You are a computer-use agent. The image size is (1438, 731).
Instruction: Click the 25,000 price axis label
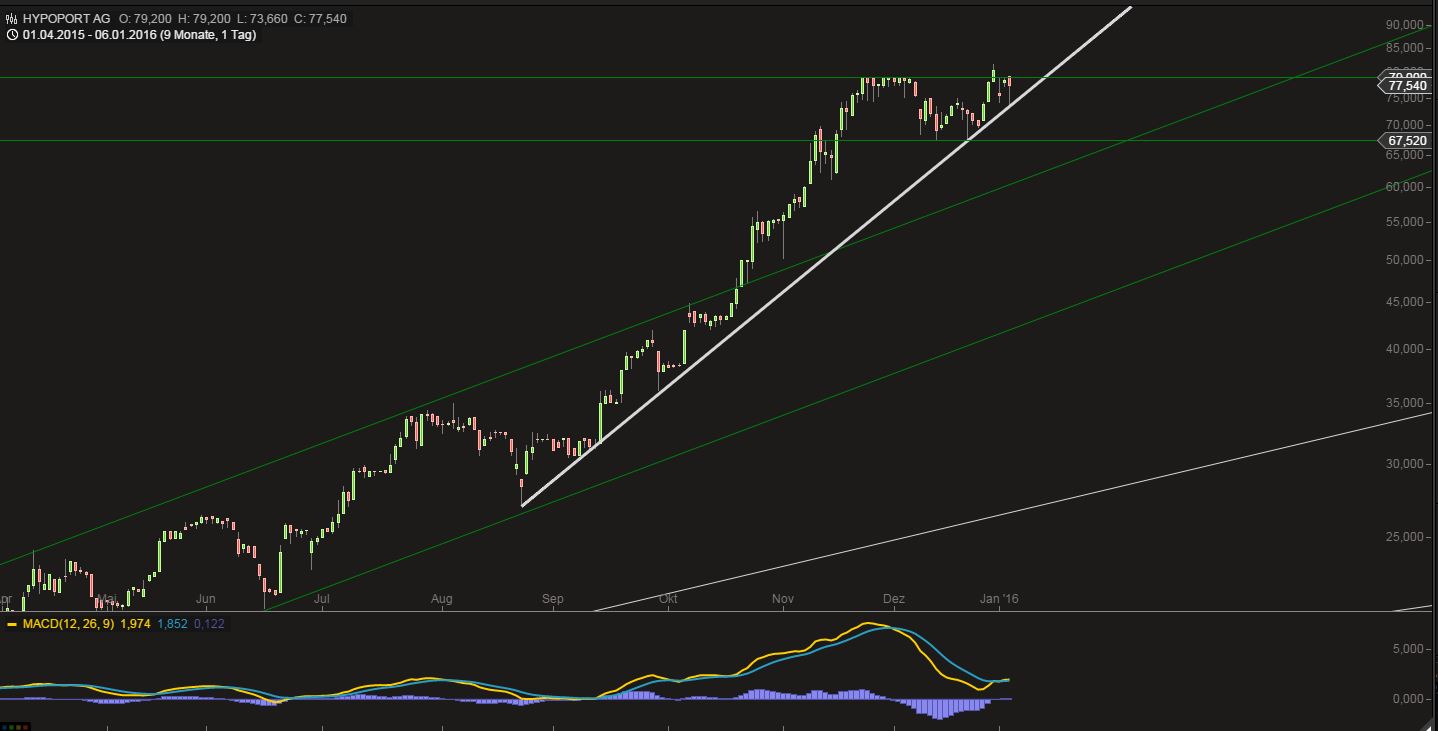1407,537
